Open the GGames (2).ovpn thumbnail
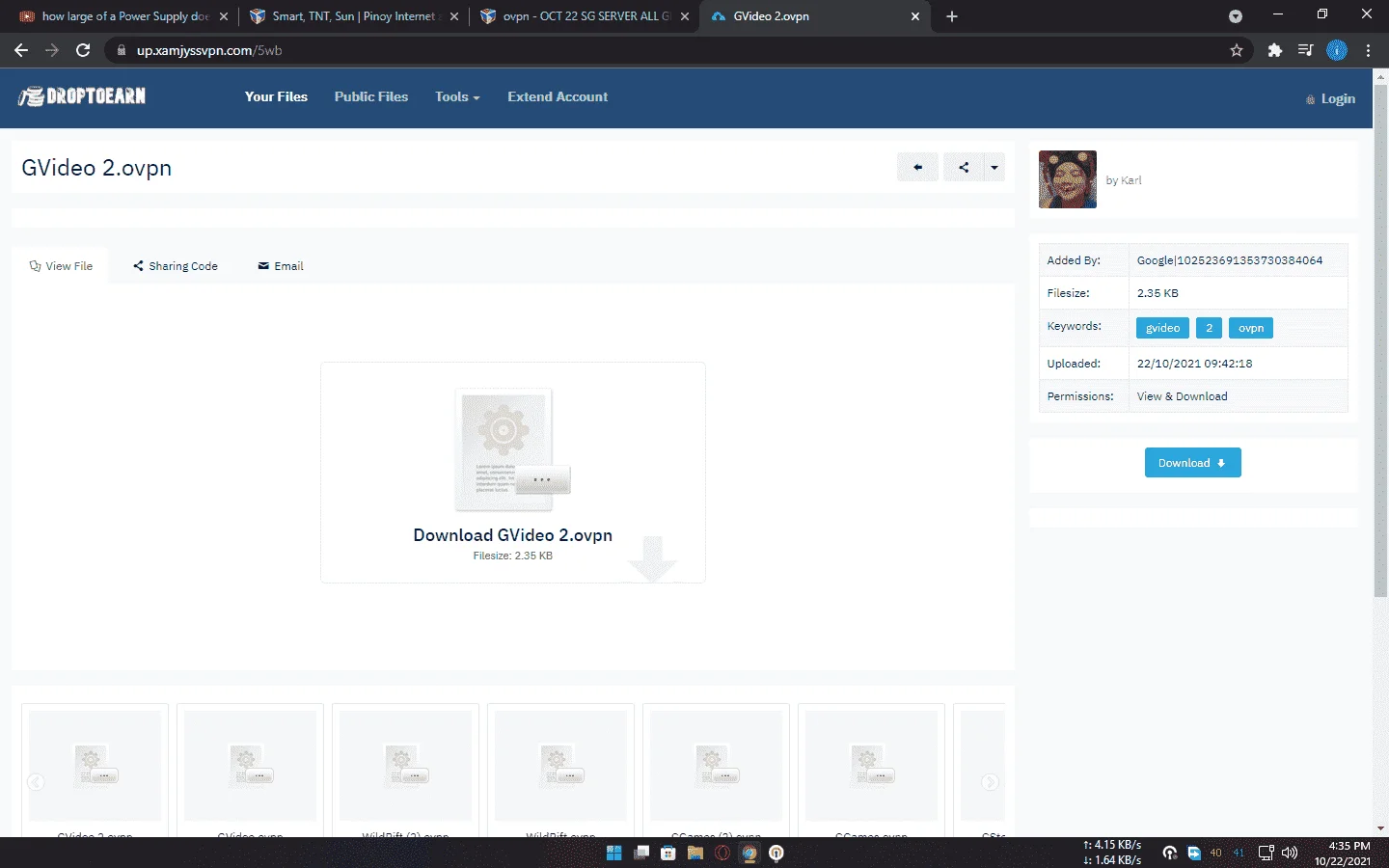The height and width of the screenshot is (868, 1389). point(716,770)
